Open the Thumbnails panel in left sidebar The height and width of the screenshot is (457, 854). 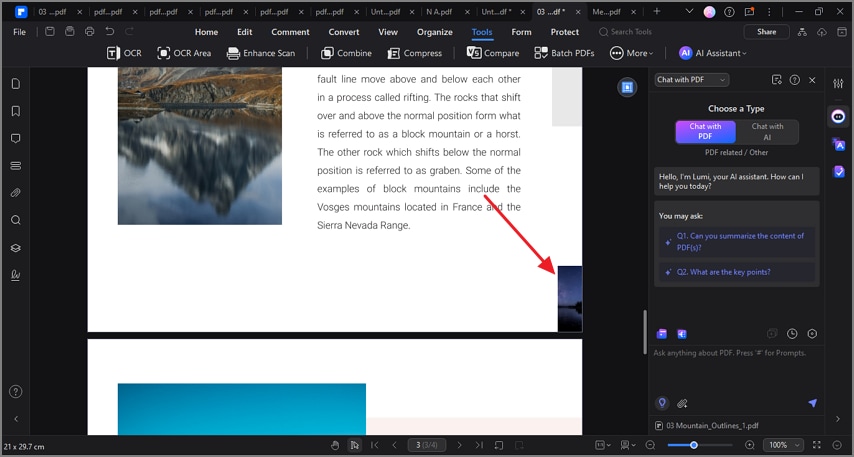[x=16, y=83]
